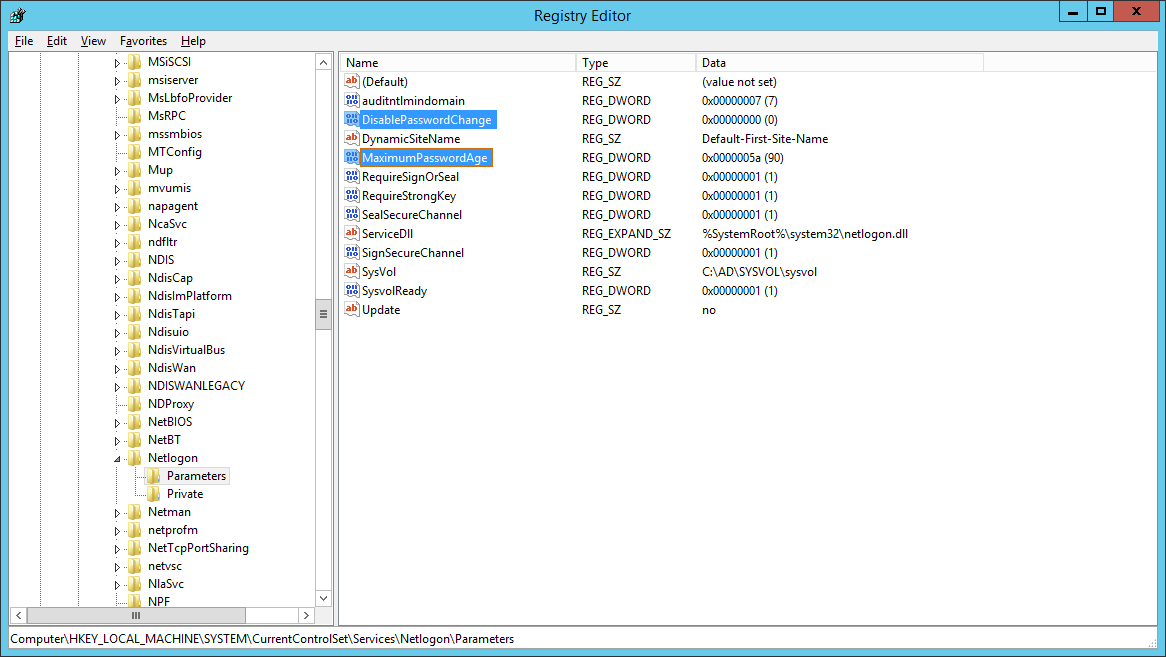Click the MaximumPasswordAge DWORD icon
This screenshot has width=1166, height=657.
352,157
